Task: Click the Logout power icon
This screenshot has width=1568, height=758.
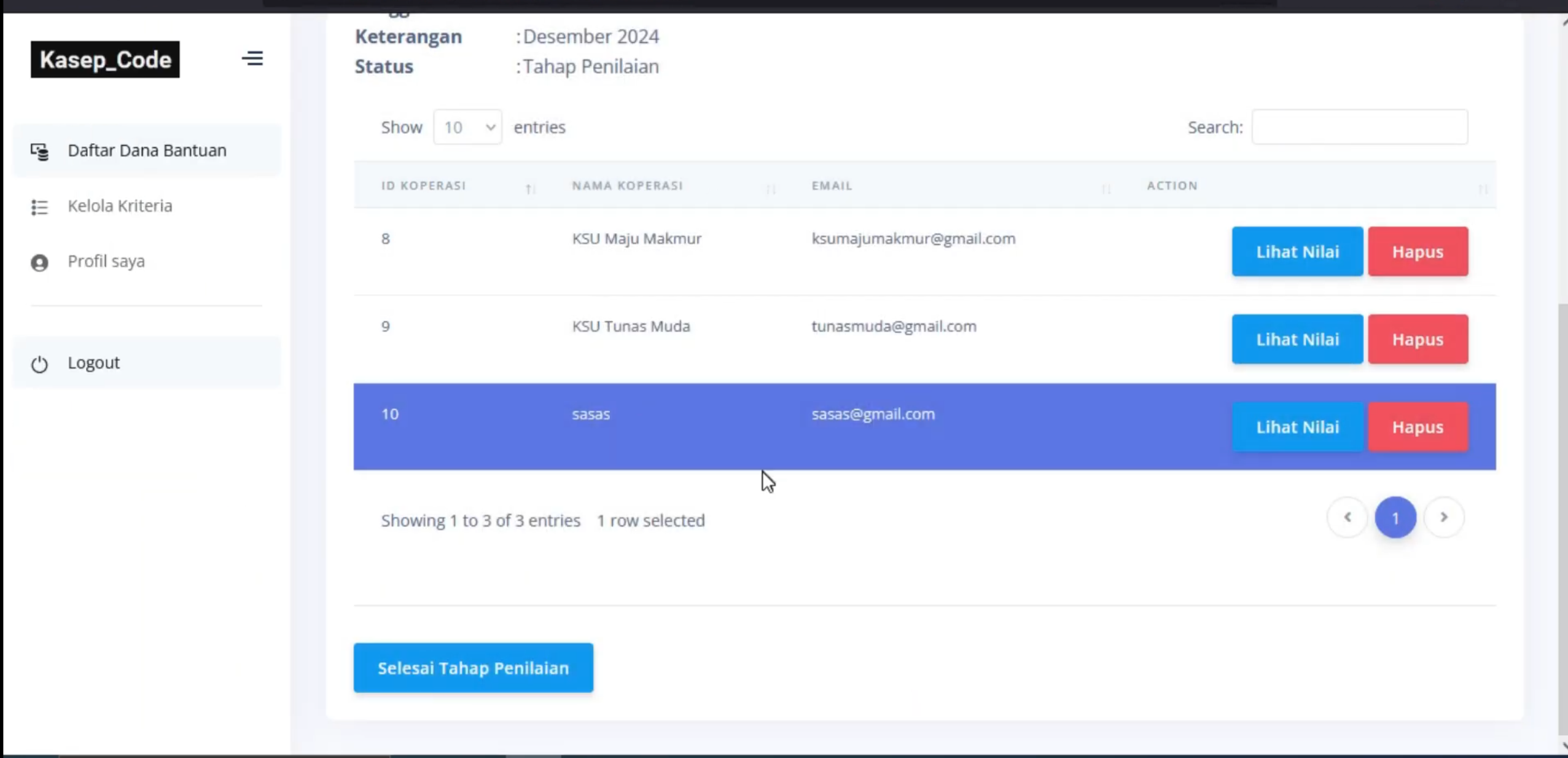Action: pos(39,364)
